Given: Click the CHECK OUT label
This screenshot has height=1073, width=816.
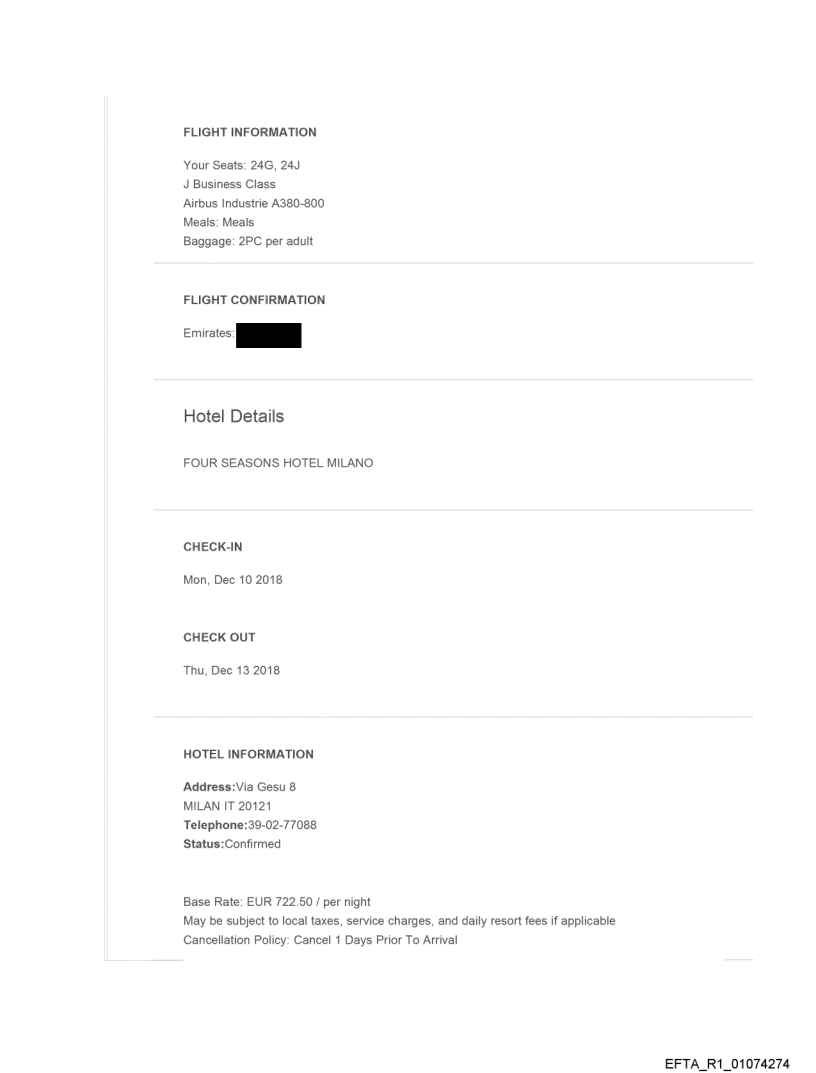Looking at the screenshot, I should pos(219,637).
